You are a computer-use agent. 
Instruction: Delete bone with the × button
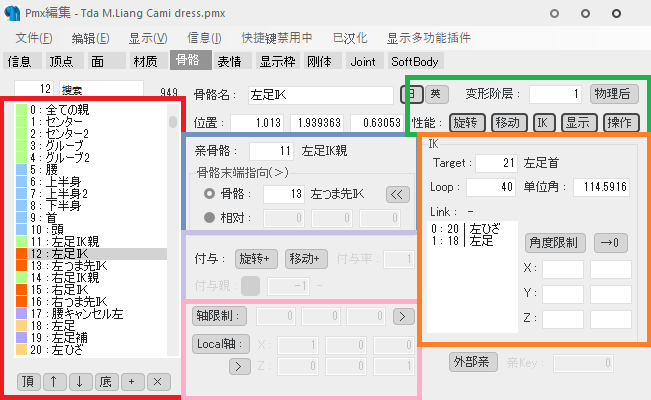pos(158,382)
